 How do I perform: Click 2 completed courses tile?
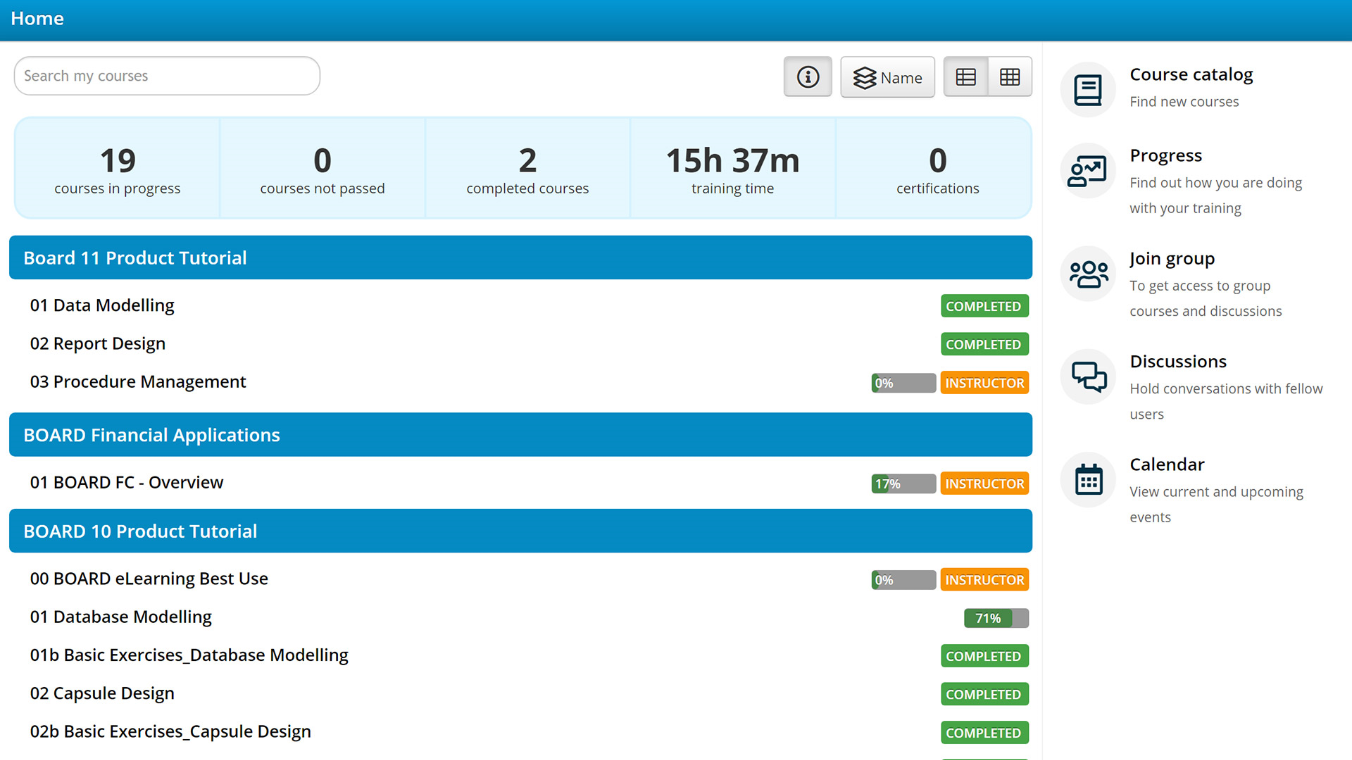[x=527, y=168]
